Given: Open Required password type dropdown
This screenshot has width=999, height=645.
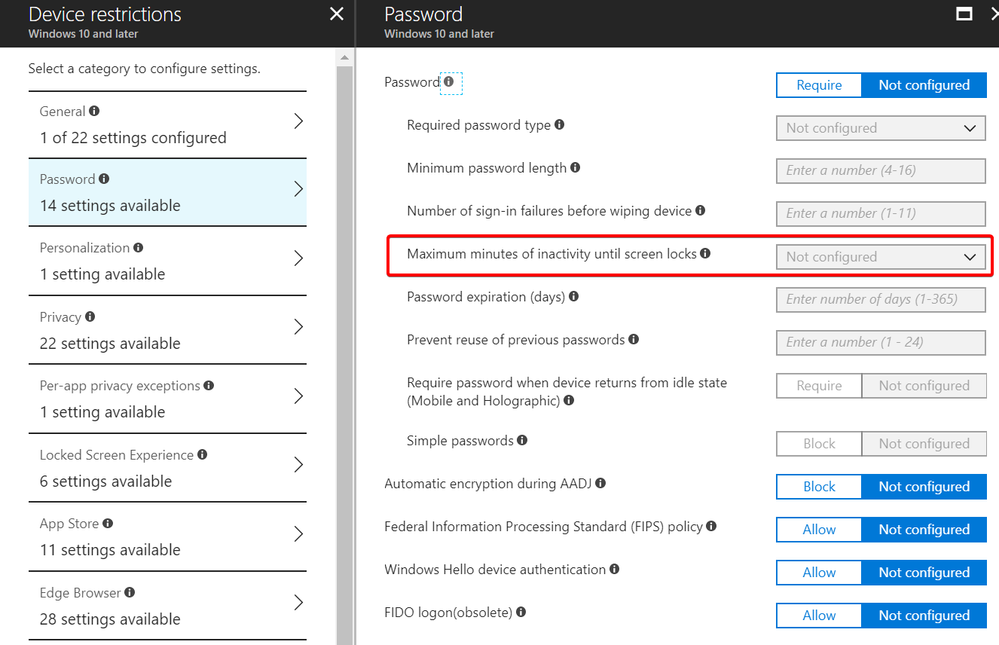Looking at the screenshot, I should [x=881, y=128].
